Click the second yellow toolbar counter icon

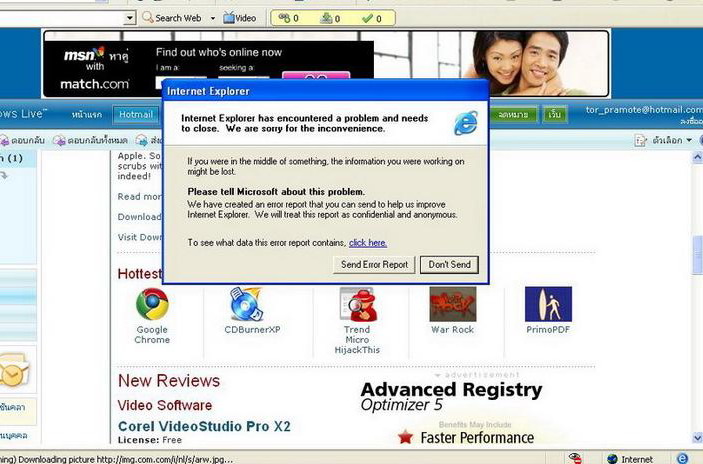tap(326, 18)
